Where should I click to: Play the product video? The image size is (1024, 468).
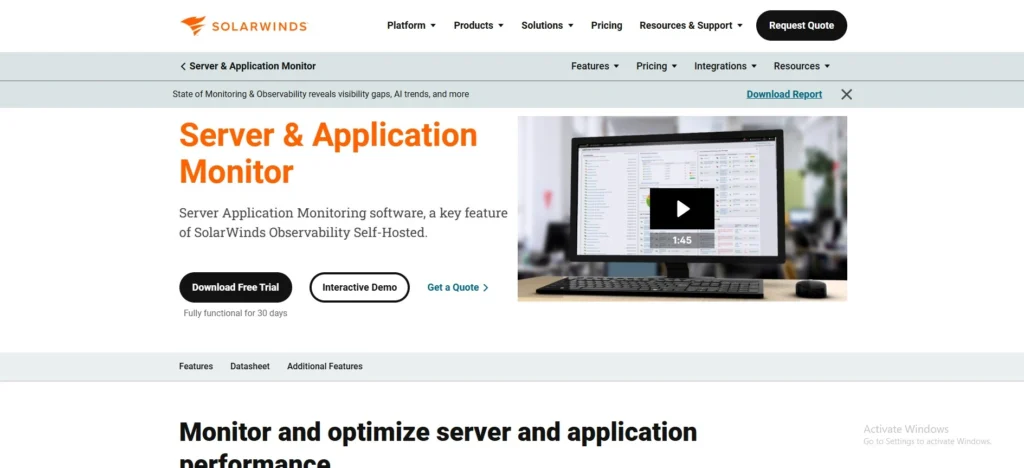click(682, 208)
